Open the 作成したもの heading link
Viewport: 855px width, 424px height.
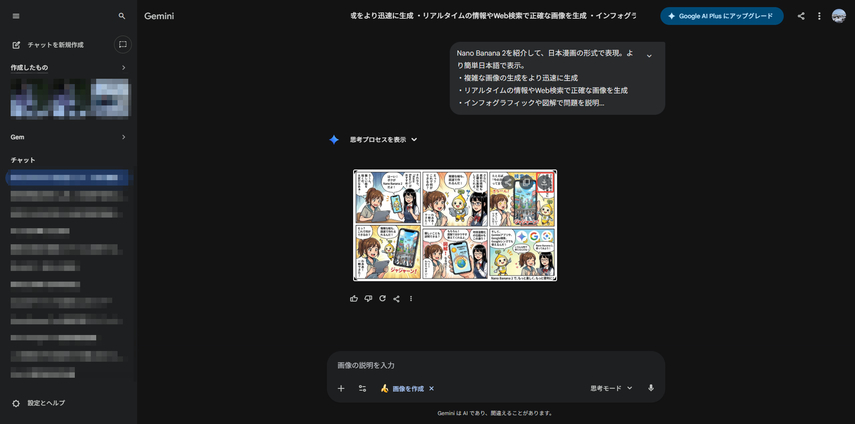[29, 68]
